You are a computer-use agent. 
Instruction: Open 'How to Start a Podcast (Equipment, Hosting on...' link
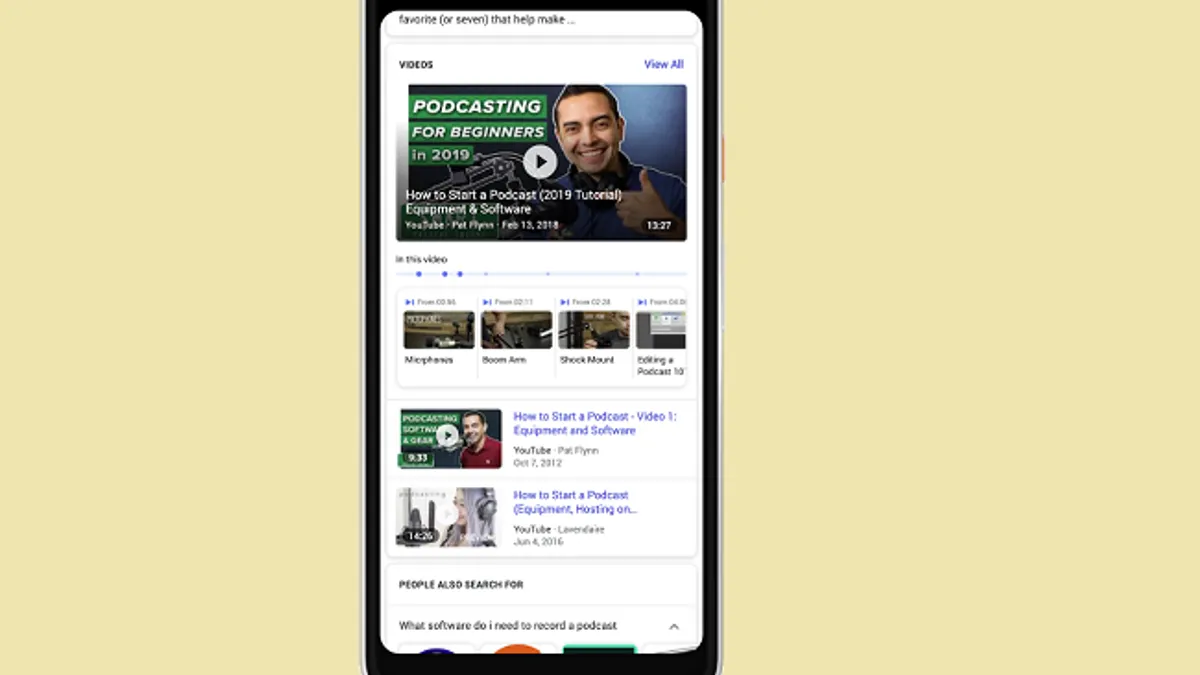point(575,502)
